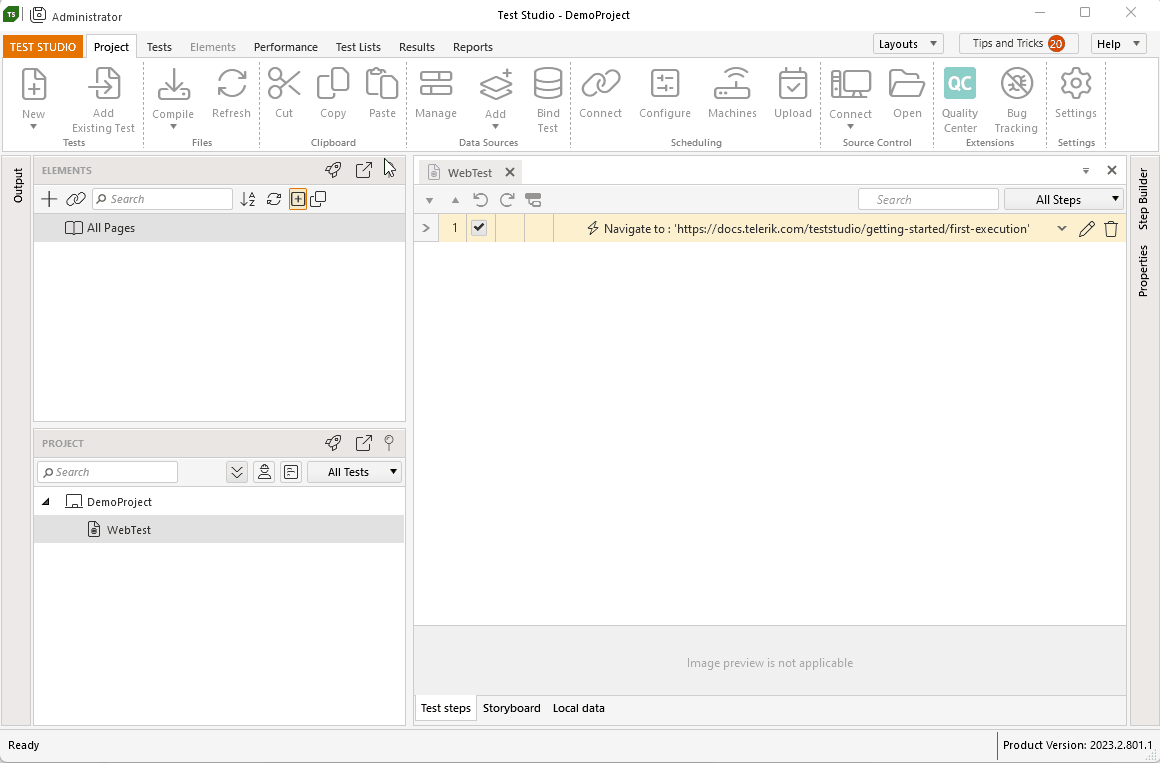Image resolution: width=1160 pixels, height=763 pixels.
Task: Open the Reports tab
Action: (473, 47)
